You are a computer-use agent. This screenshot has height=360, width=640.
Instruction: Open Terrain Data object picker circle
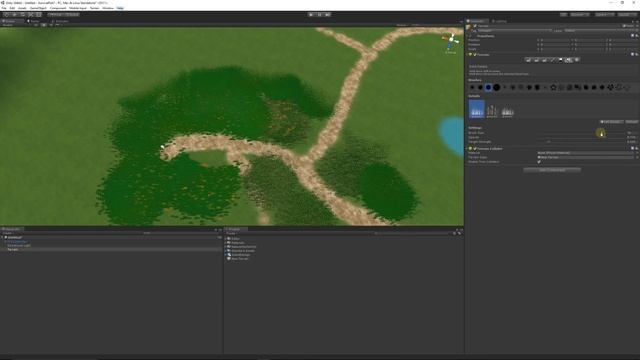[x=636, y=157]
